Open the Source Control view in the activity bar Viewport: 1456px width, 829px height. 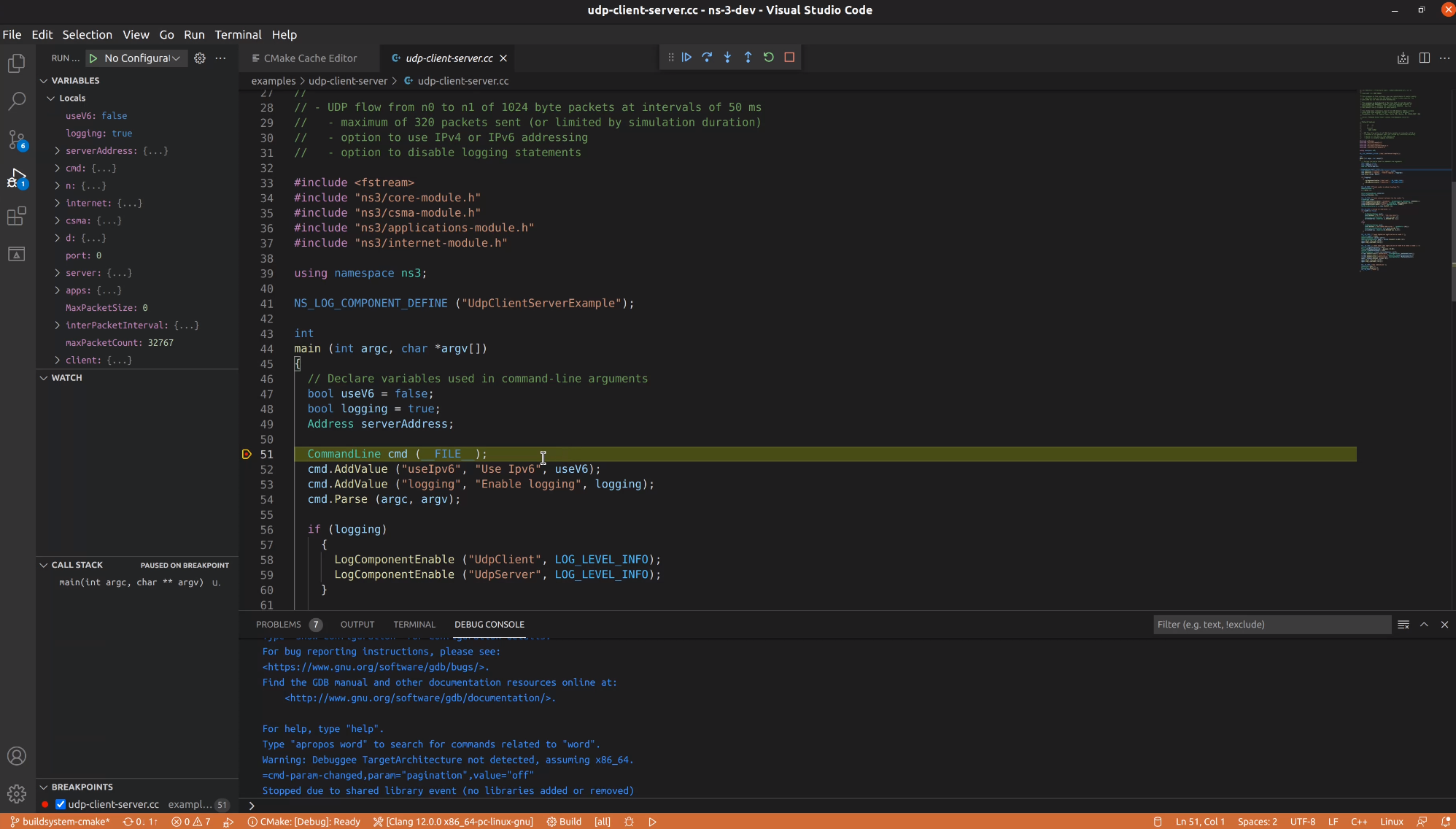click(x=17, y=139)
